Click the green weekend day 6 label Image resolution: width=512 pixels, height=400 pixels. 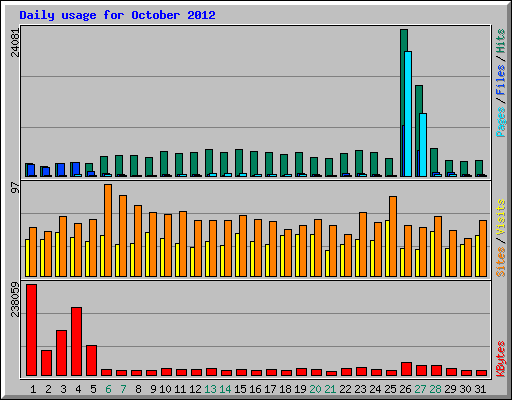tap(108, 389)
